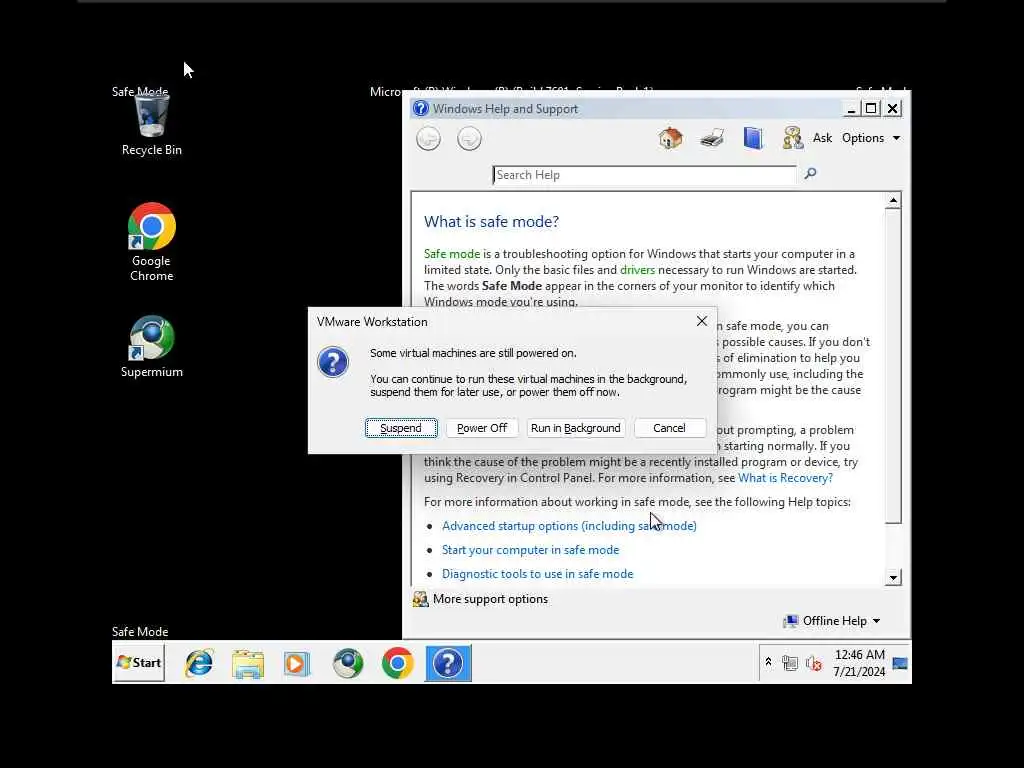
Task: Launch Google Chrome from the taskbar
Action: tap(397, 664)
